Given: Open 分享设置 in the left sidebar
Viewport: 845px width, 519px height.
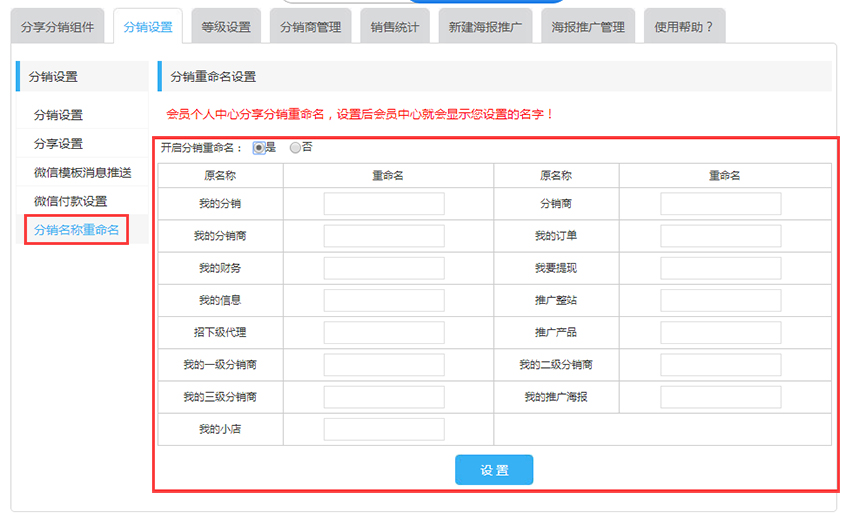Looking at the screenshot, I should (x=59, y=144).
